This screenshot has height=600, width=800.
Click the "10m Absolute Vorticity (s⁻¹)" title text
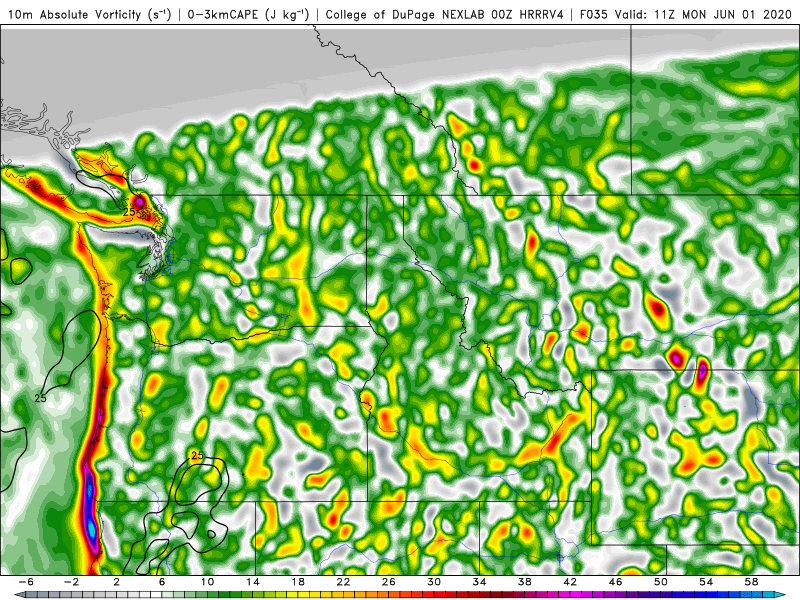(89, 14)
